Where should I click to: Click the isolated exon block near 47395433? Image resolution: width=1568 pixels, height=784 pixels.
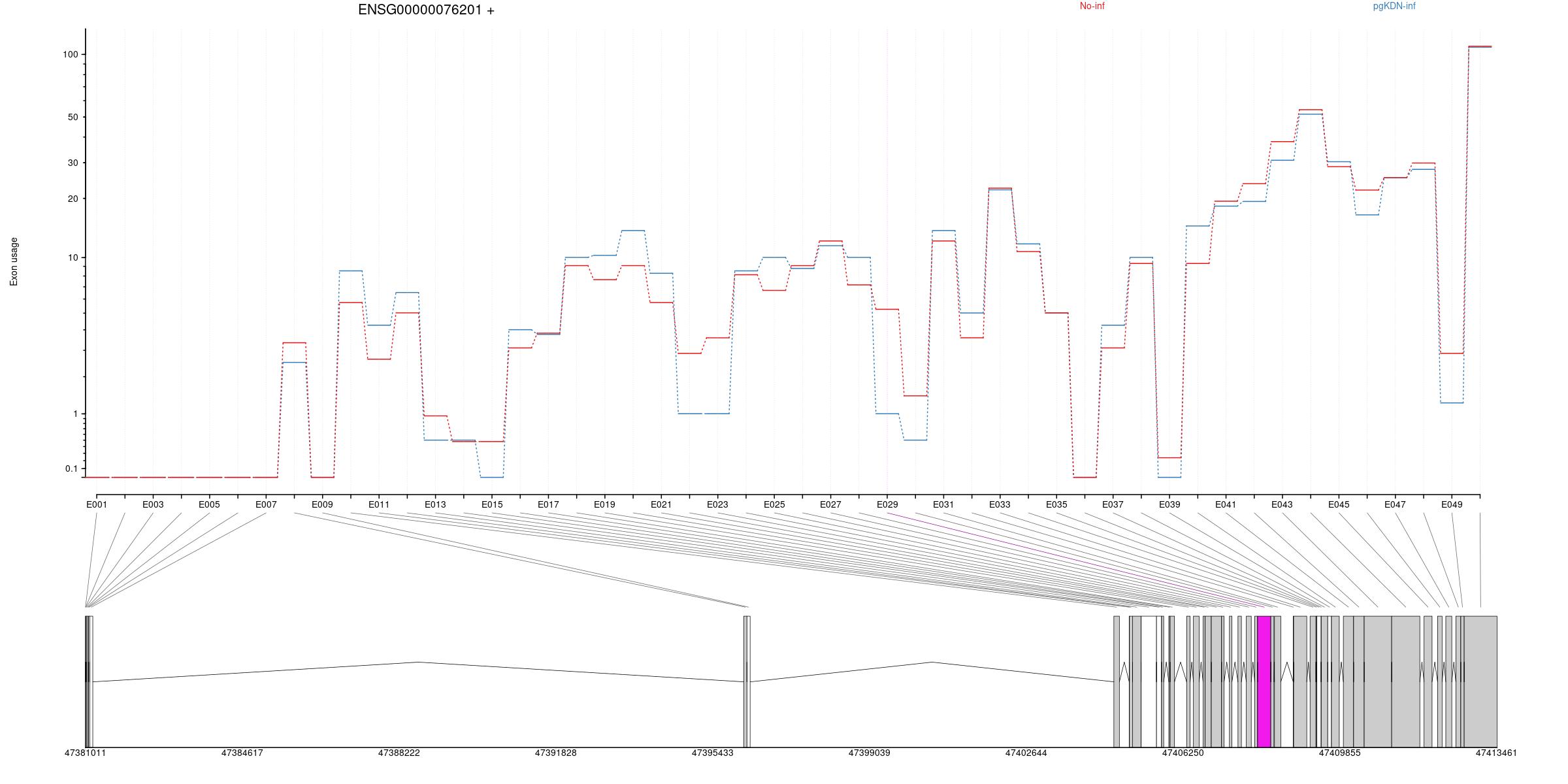(x=747, y=681)
